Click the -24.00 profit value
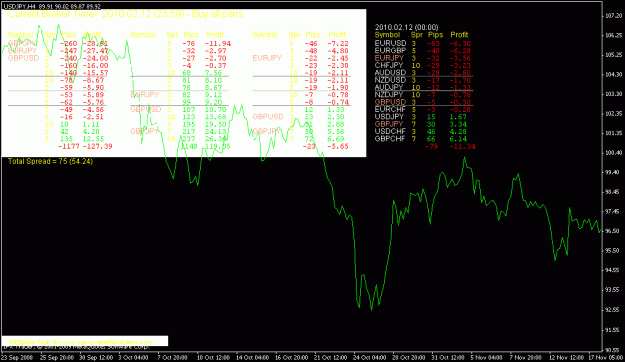This screenshot has width=625, height=362. tap(95, 58)
